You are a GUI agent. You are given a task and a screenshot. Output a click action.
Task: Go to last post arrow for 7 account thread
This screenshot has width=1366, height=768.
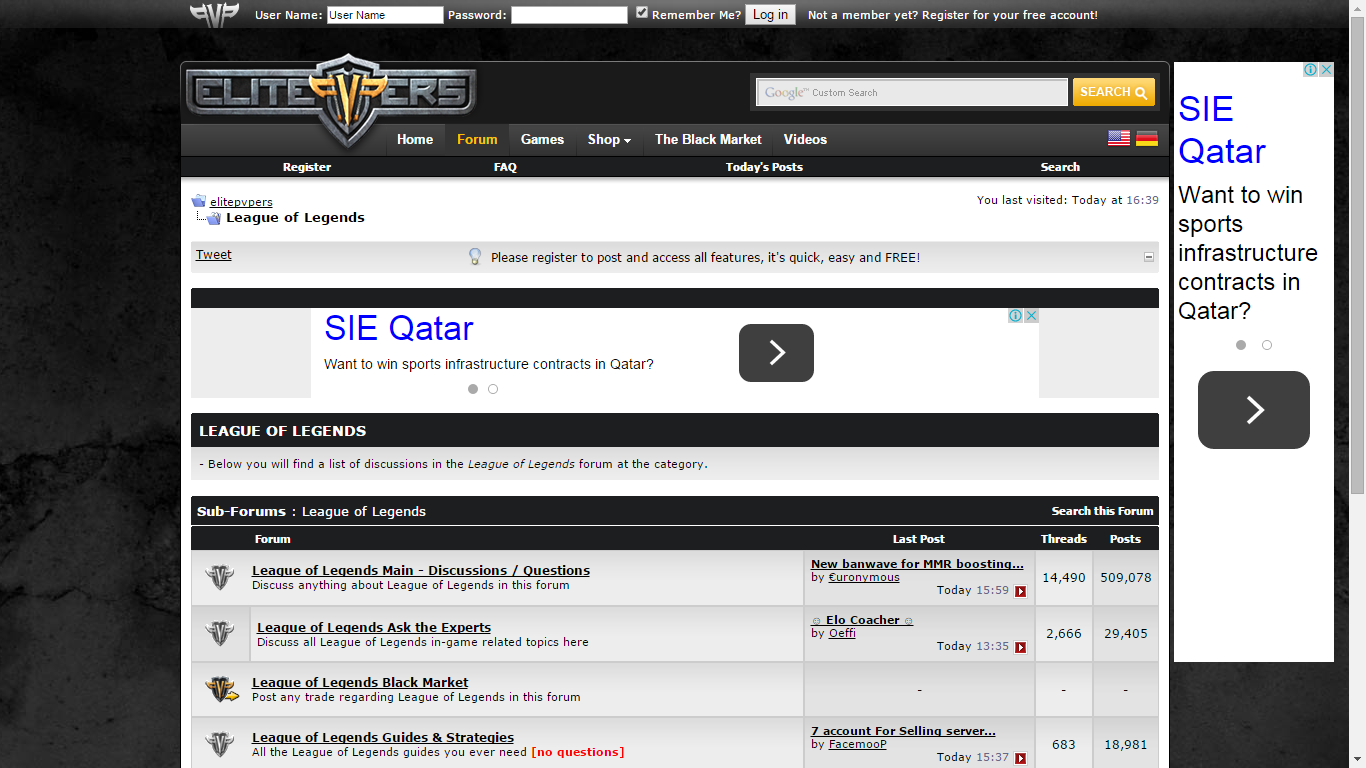pyautogui.click(x=1021, y=758)
